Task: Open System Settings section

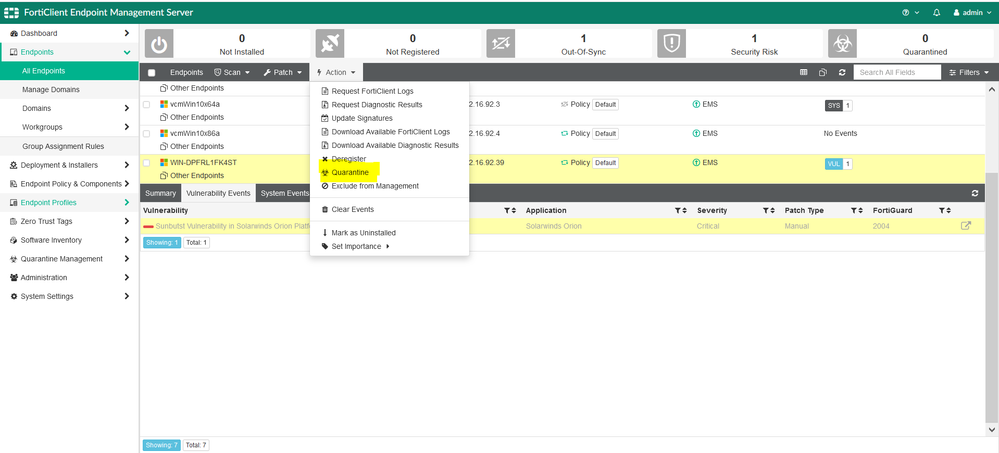Action: [x=69, y=296]
